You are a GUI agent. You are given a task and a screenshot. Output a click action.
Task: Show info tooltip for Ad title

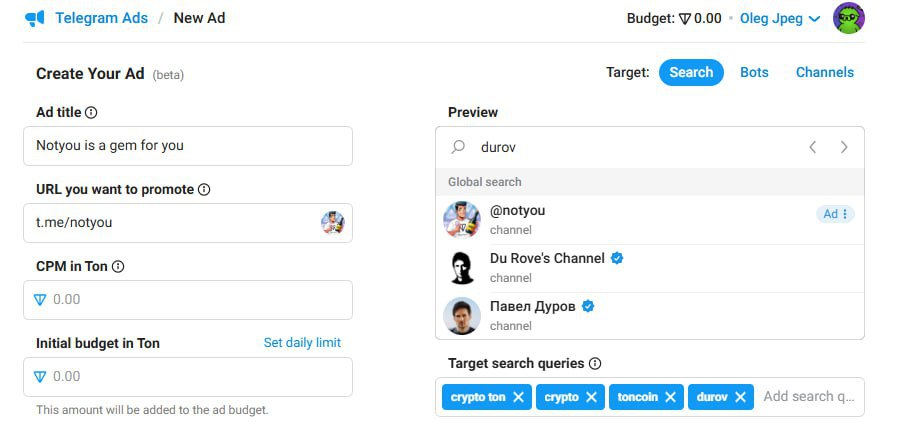click(x=91, y=113)
